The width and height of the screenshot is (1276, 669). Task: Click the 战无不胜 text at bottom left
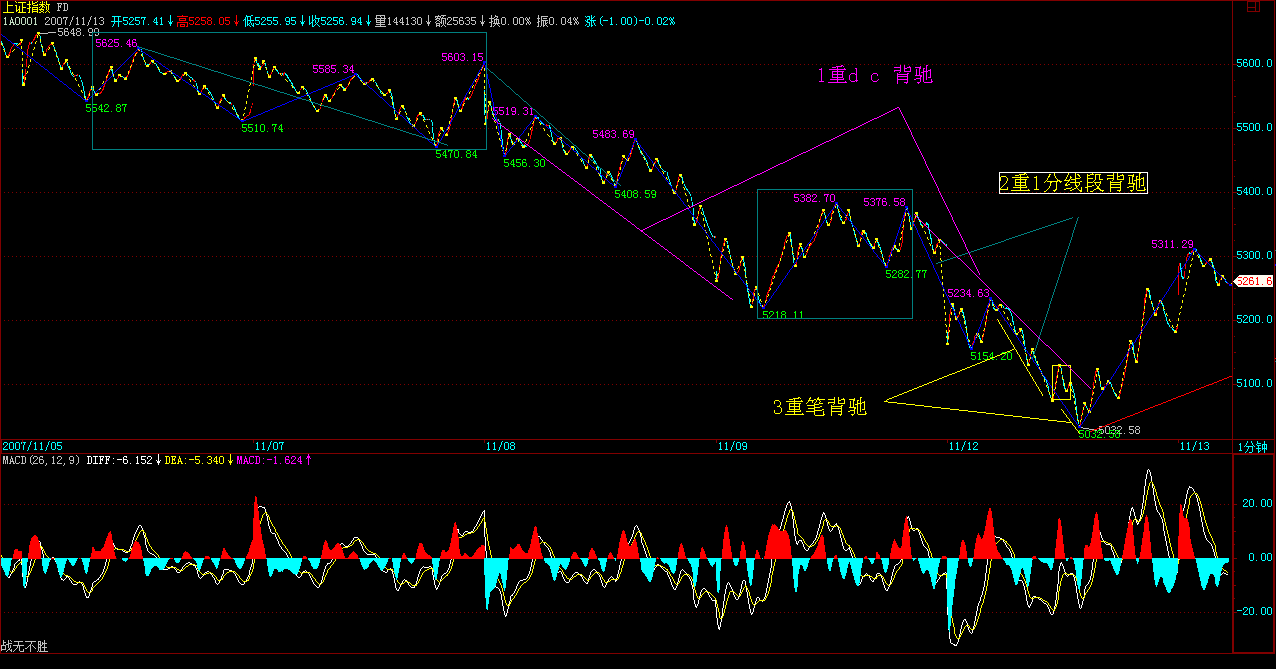[x=24, y=647]
